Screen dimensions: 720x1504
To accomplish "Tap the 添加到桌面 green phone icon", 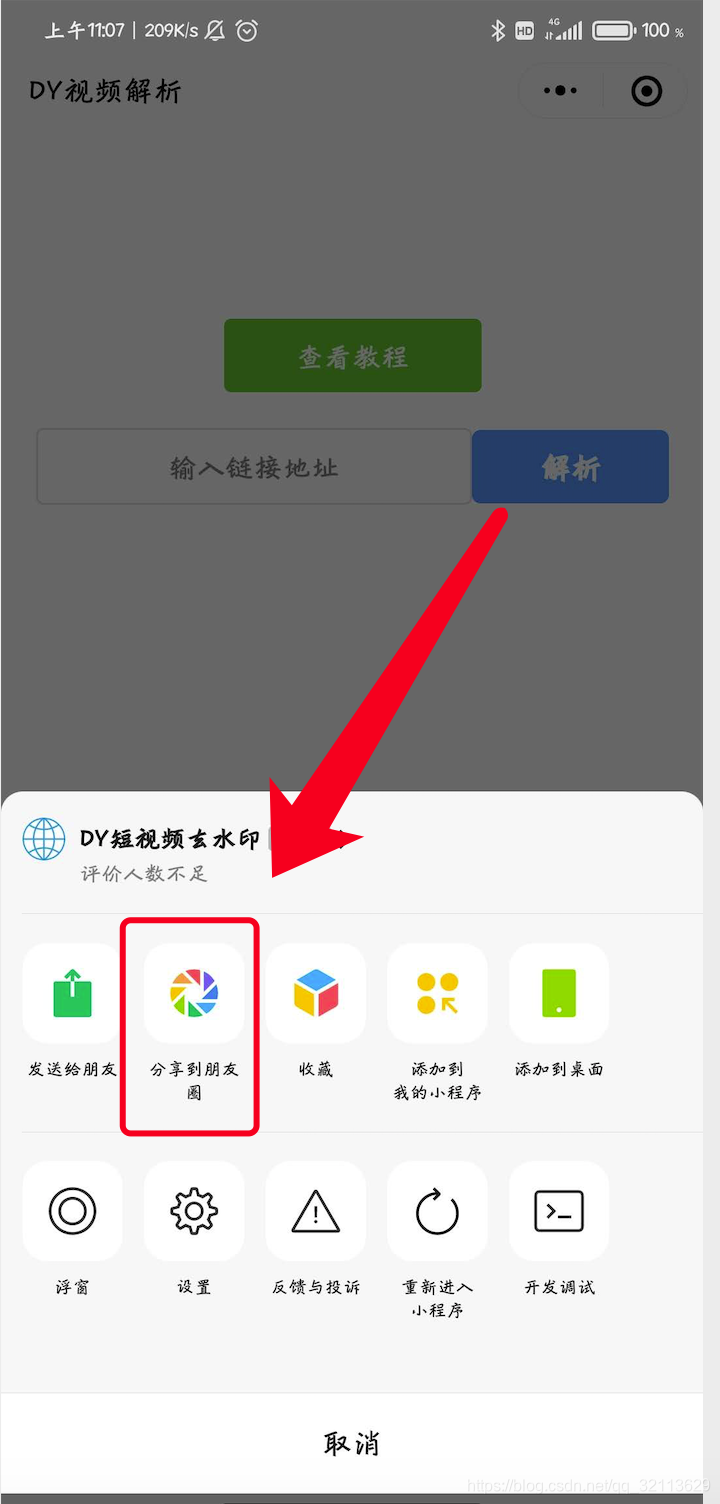I will 560,993.
